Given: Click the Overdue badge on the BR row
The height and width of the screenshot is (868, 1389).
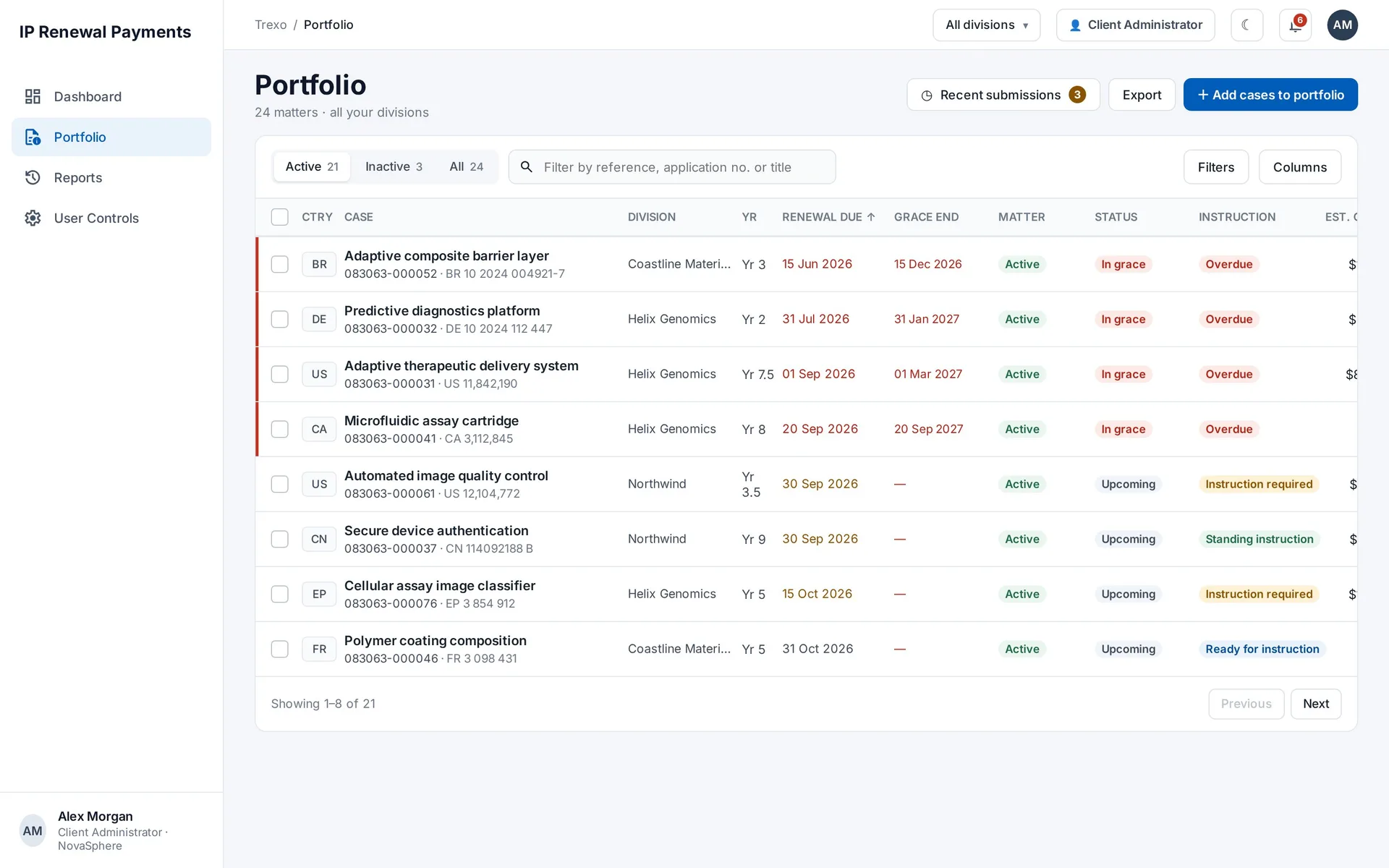Looking at the screenshot, I should pyautogui.click(x=1228, y=264).
